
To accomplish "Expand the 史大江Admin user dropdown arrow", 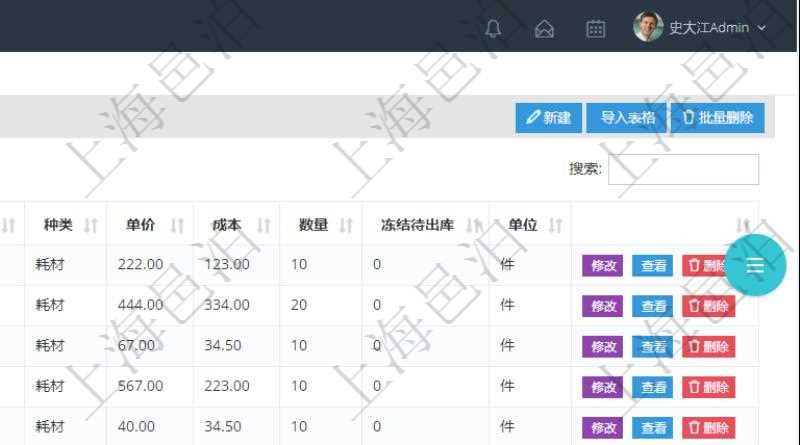I will 762,28.
